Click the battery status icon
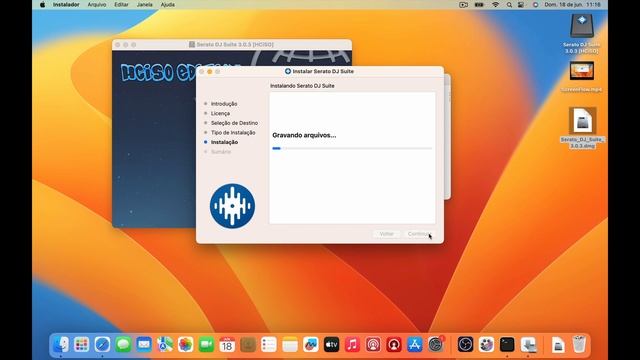Image resolution: width=640 pixels, height=360 pixels. (479, 5)
